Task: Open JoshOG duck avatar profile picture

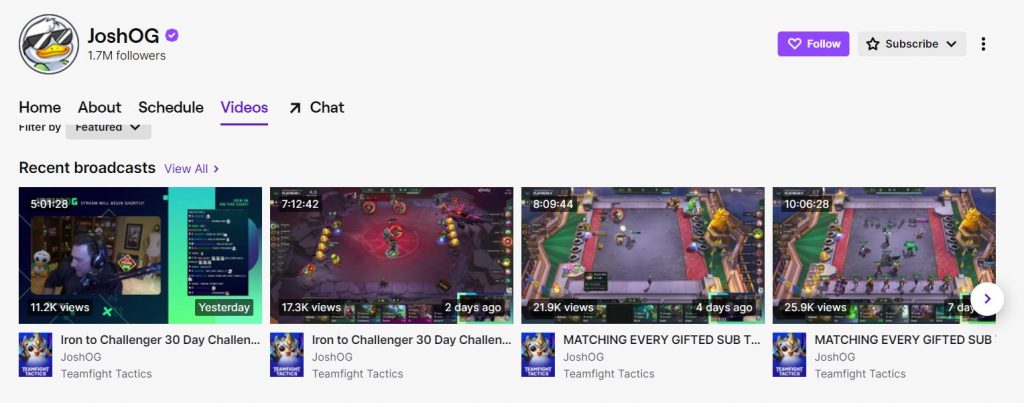Action: pos(49,44)
